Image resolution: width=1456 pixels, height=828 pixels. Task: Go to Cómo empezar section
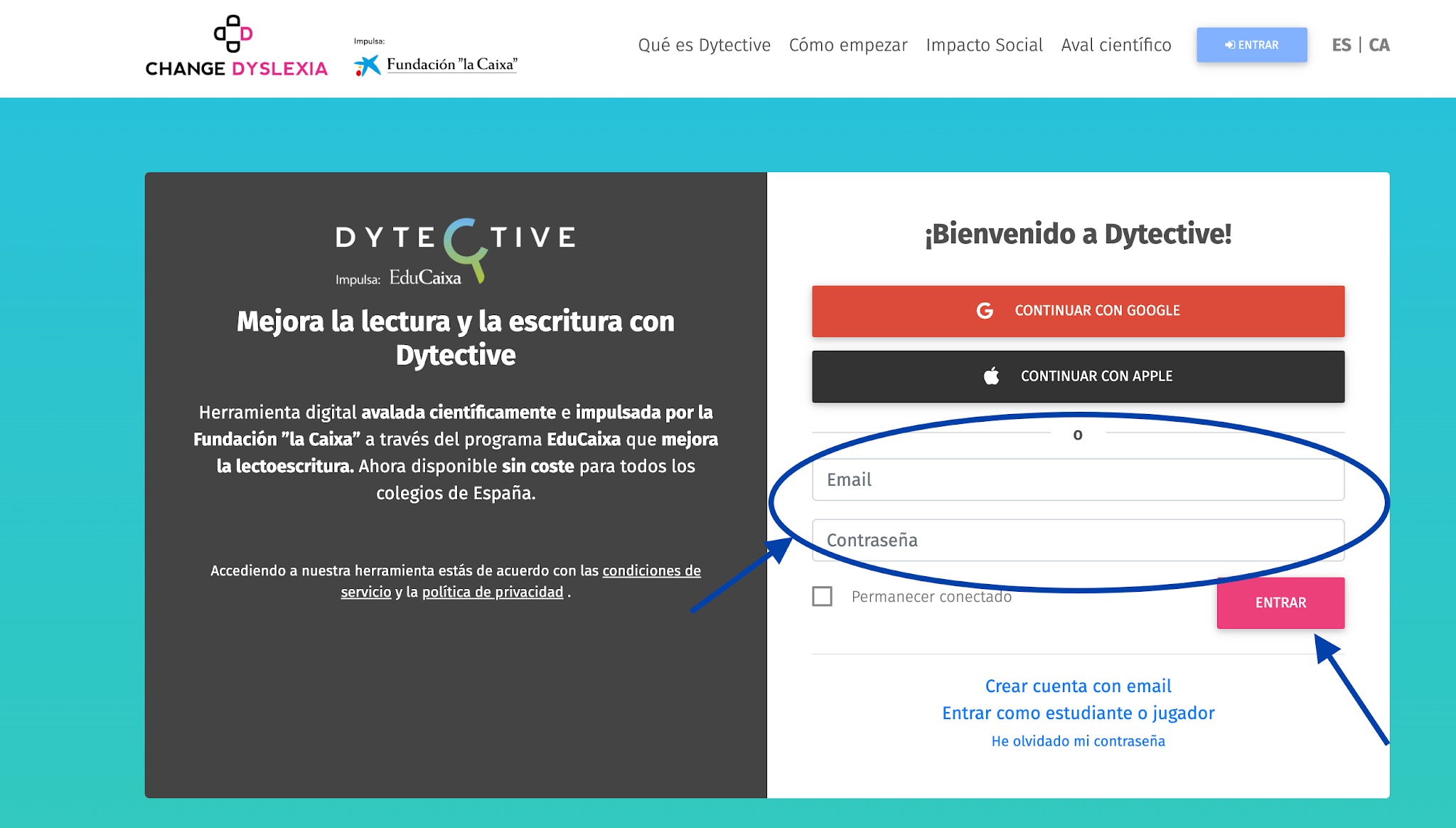click(x=848, y=45)
